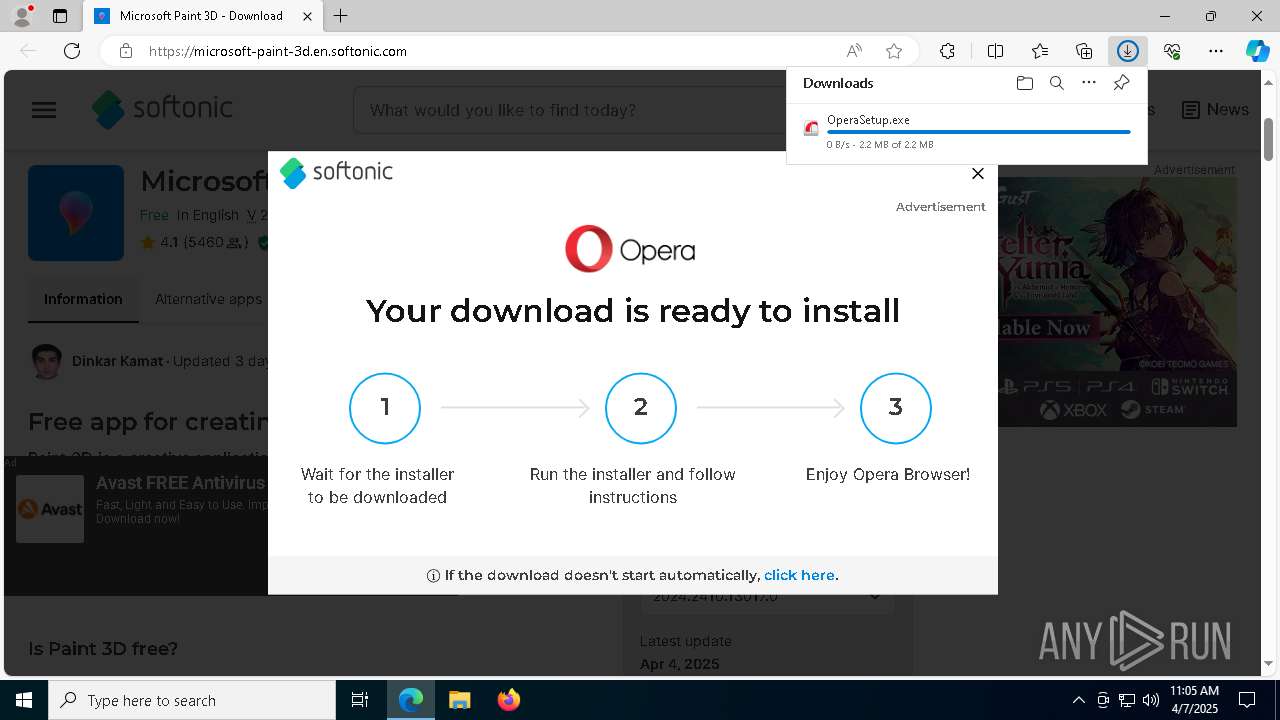The width and height of the screenshot is (1280, 720).
Task: Open the Copilot sidebar
Action: coord(1258,51)
